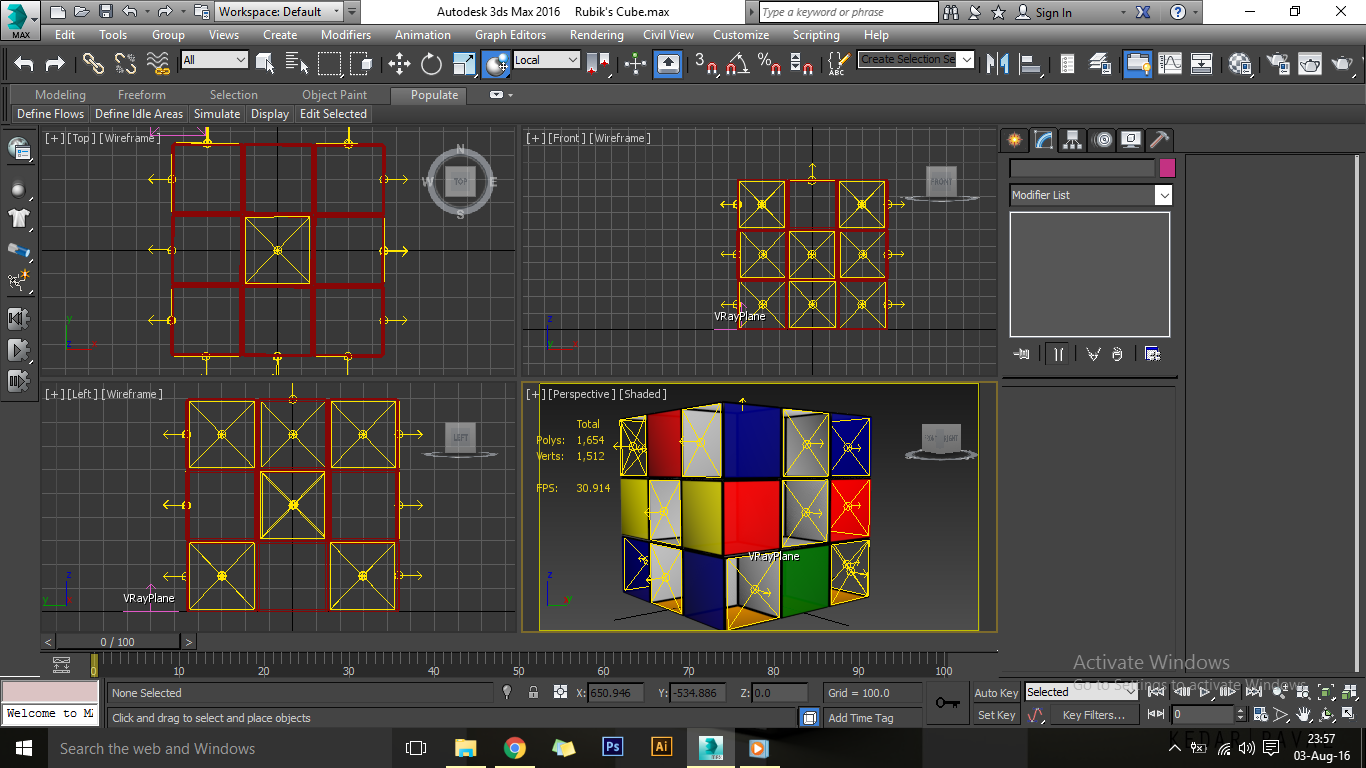Screen dimensions: 1366x768
Task: Toggle the Angle Snap button
Action: tap(737, 64)
